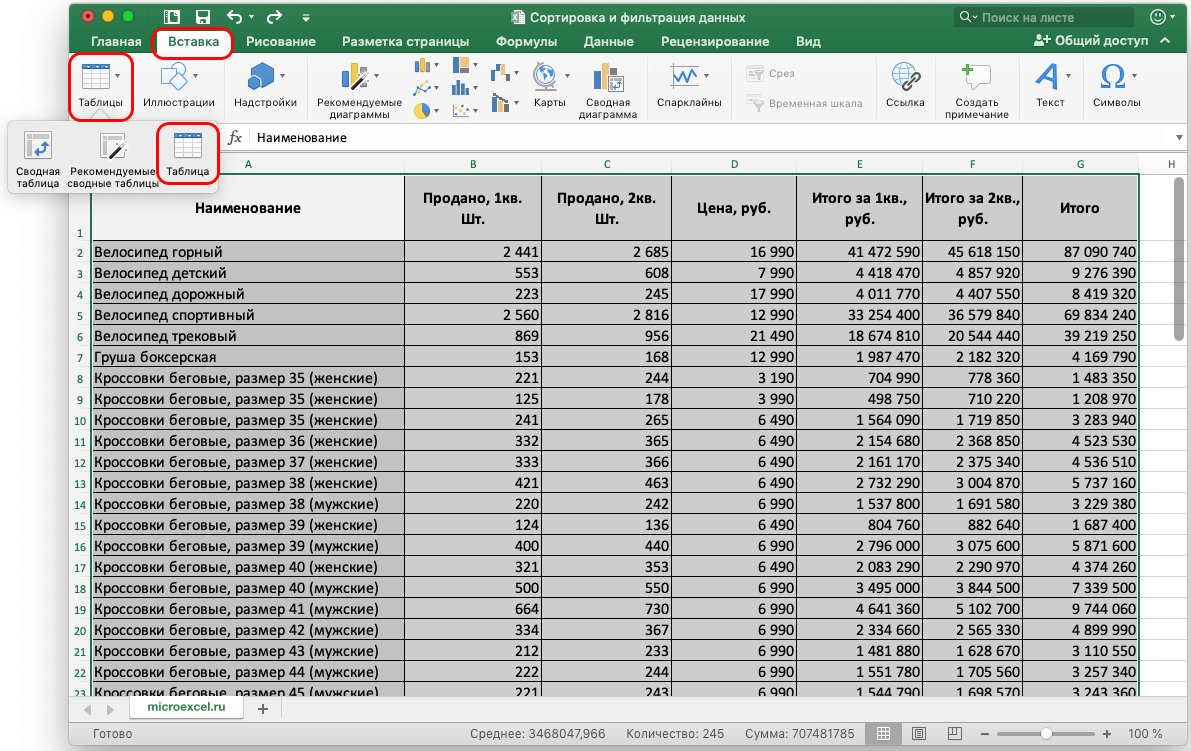Insert a waterfall chart from ribbon
This screenshot has width=1191, height=751.
[500, 73]
